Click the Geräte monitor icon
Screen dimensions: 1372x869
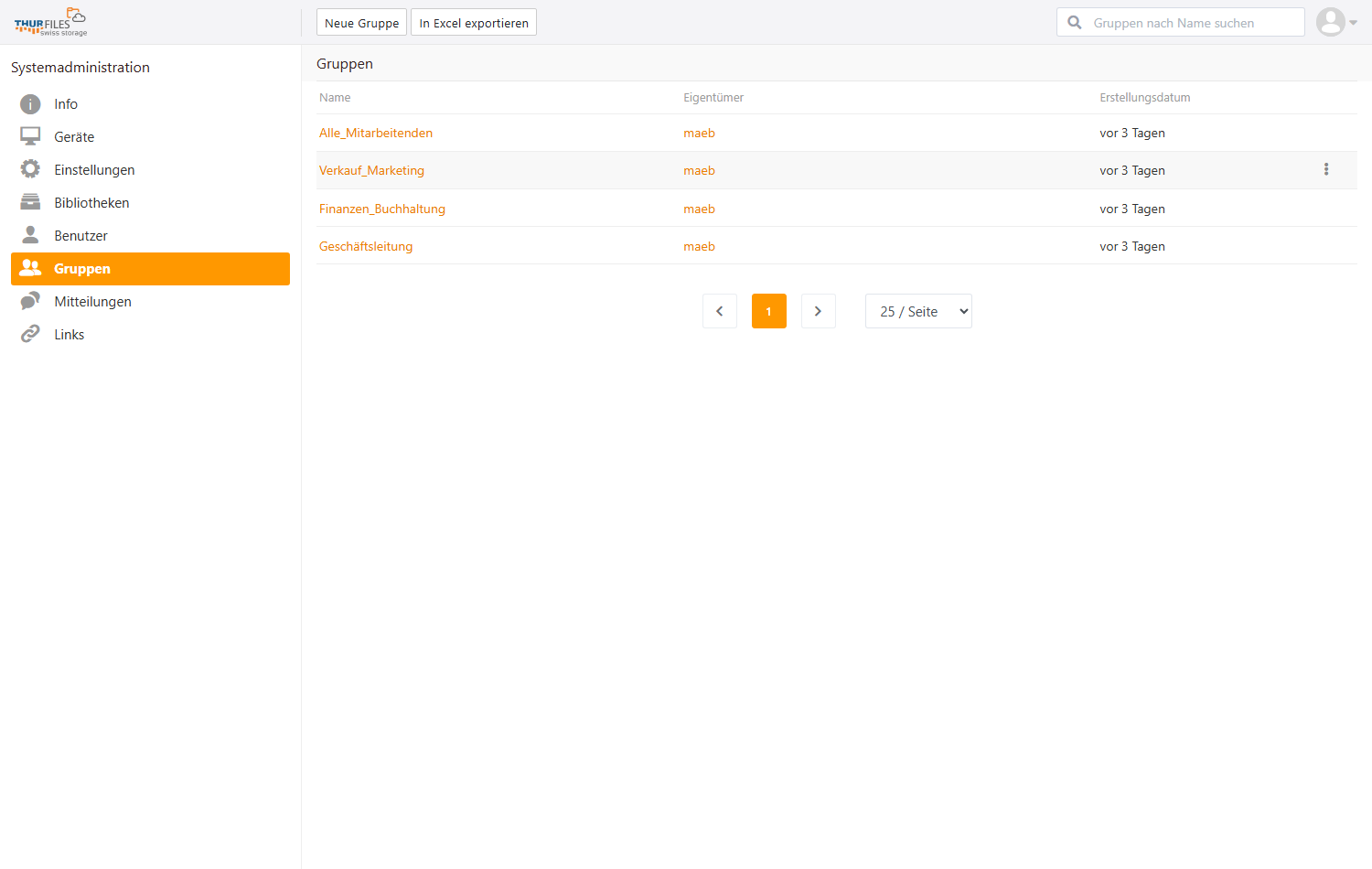[30, 136]
